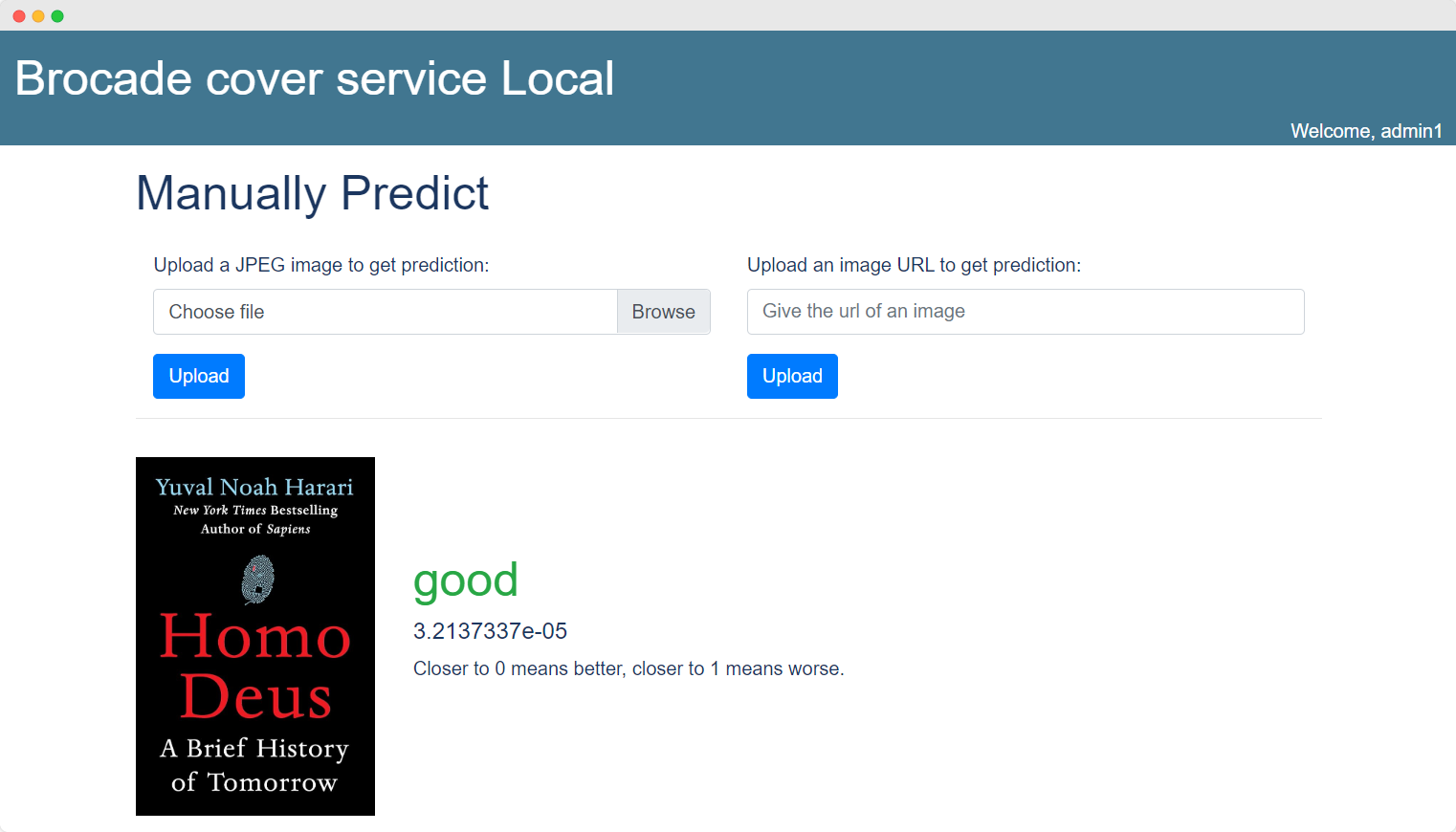Click the Yuval Noah Harari author name
The image size is (1456, 832).
click(254, 487)
